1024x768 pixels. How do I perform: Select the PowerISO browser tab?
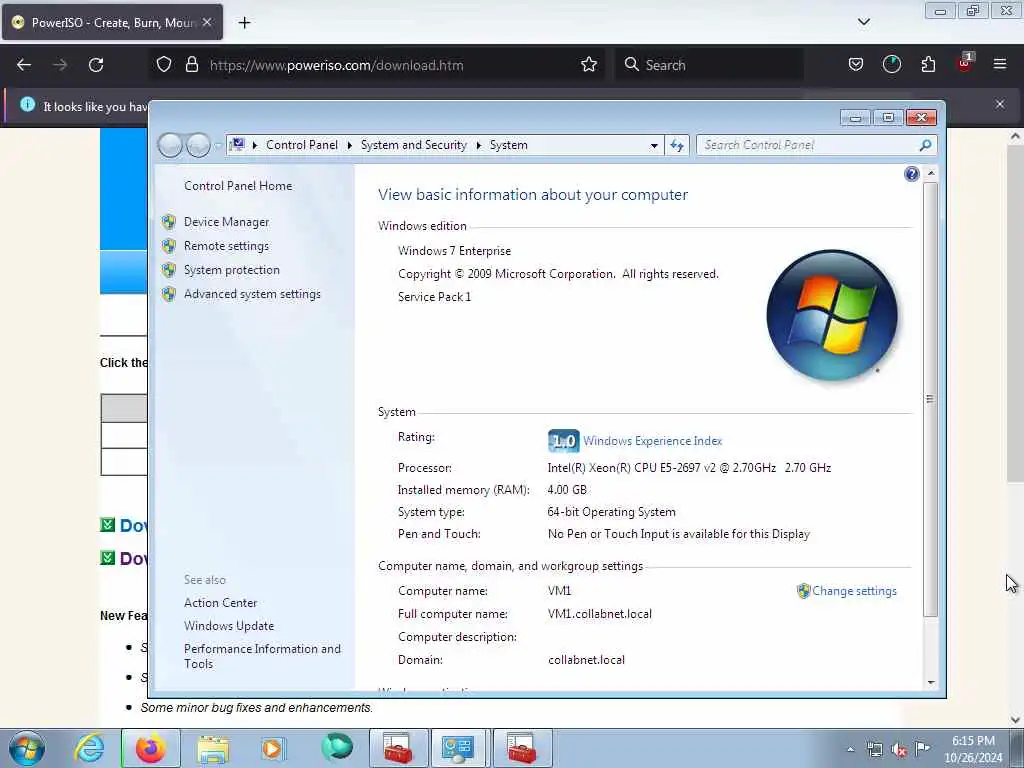pos(112,22)
